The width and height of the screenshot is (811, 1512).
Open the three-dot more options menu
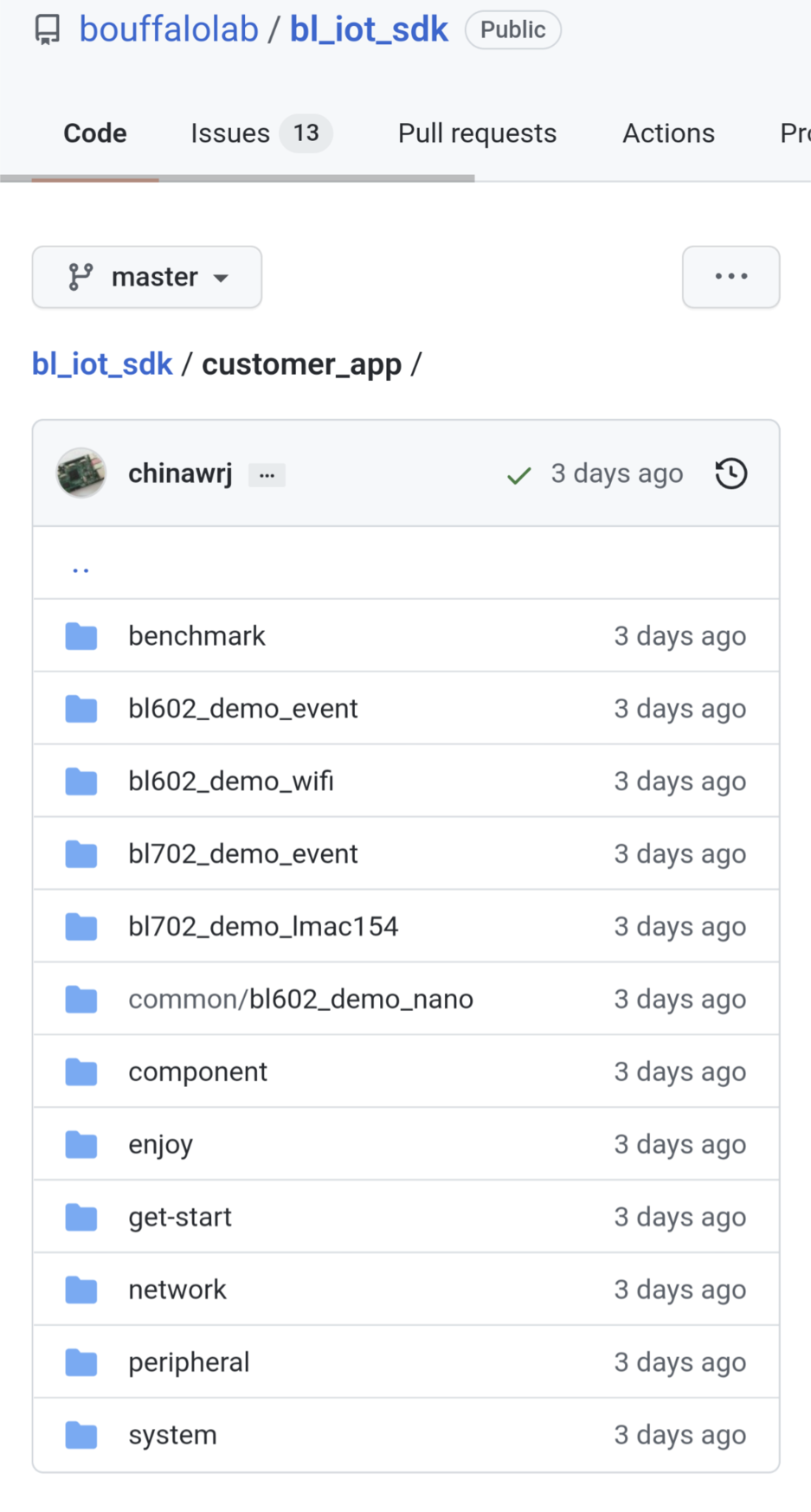[731, 277]
